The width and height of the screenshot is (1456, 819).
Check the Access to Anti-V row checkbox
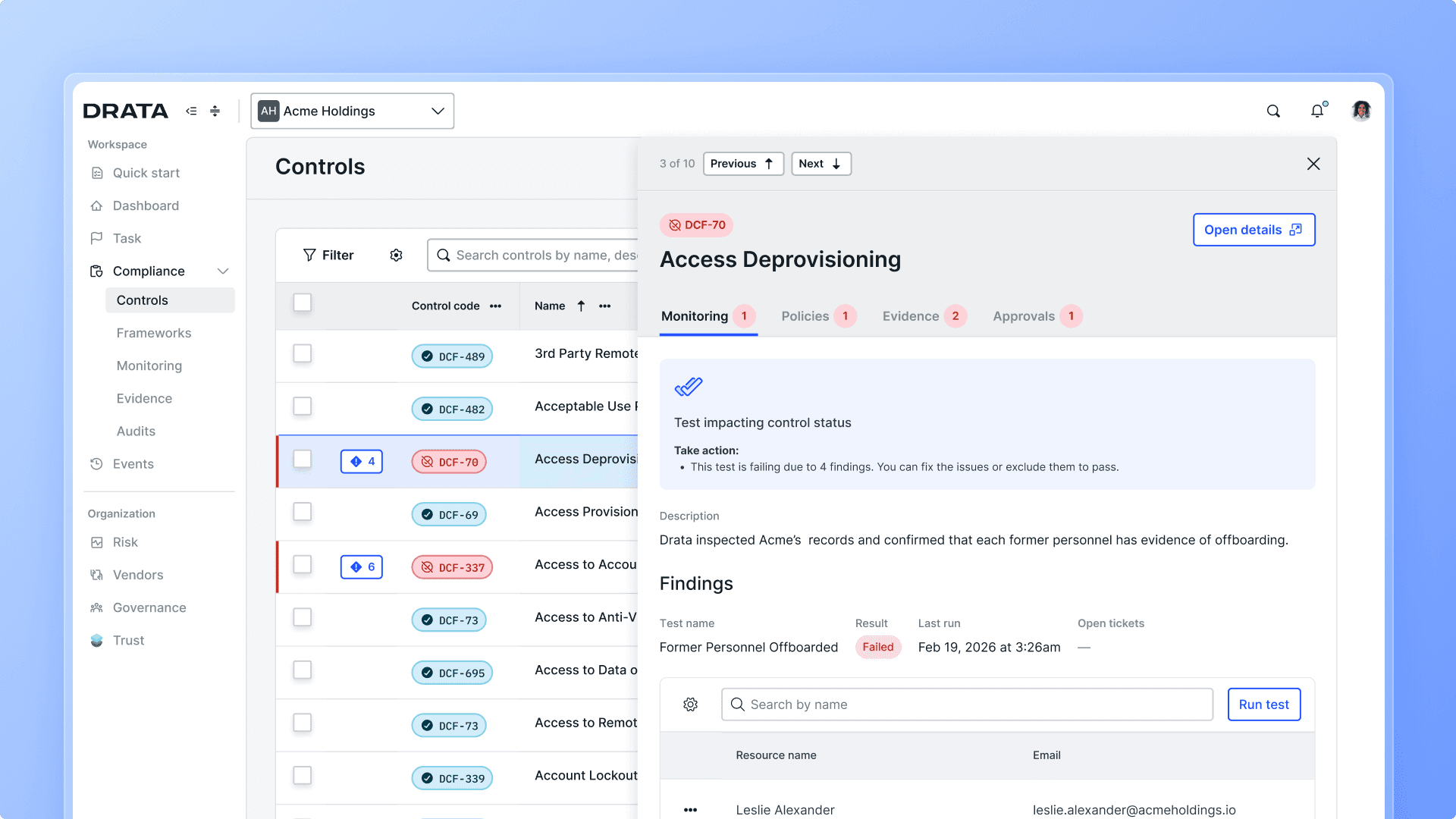click(x=303, y=617)
